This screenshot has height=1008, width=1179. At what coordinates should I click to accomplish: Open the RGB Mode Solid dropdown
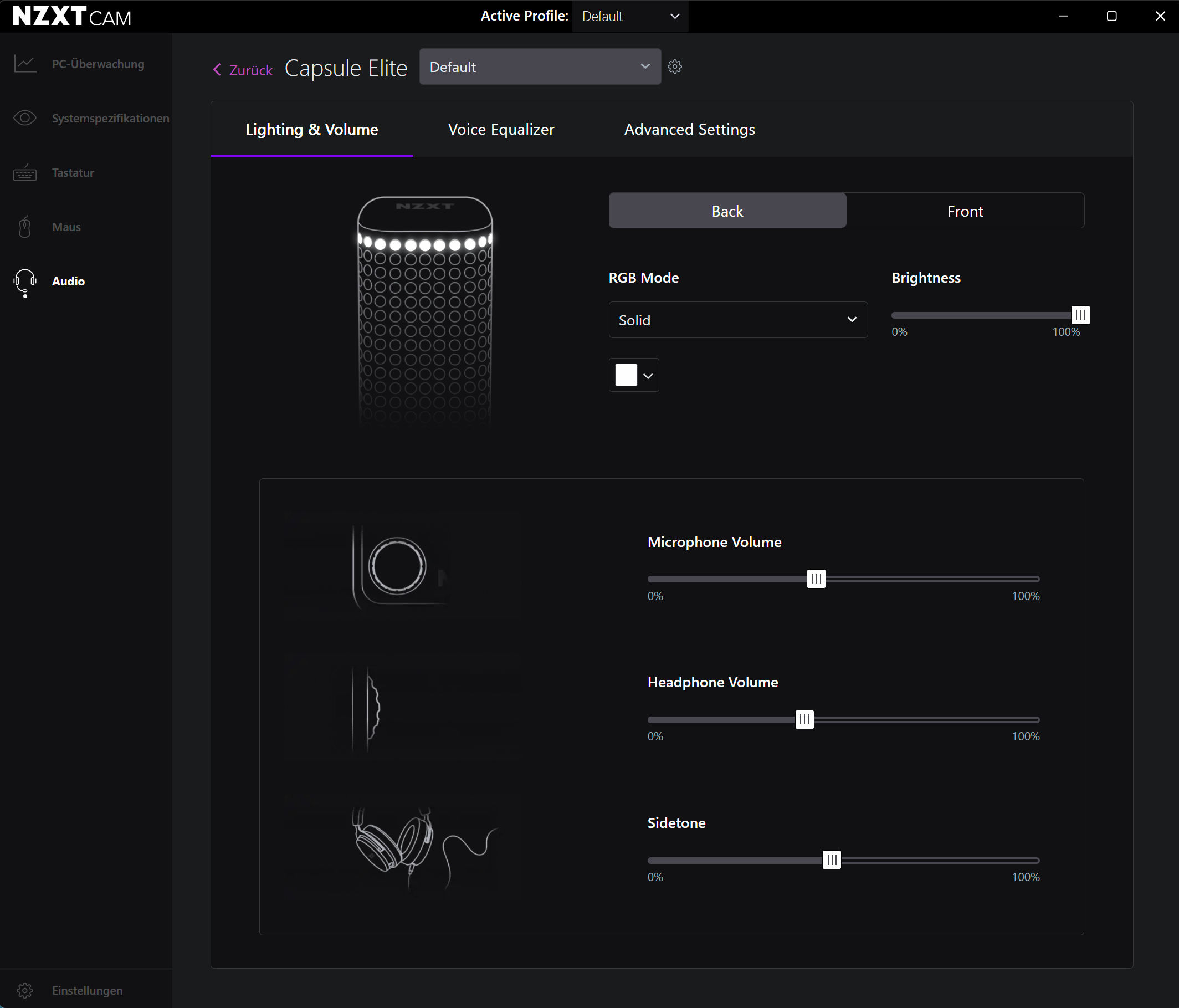pos(738,320)
